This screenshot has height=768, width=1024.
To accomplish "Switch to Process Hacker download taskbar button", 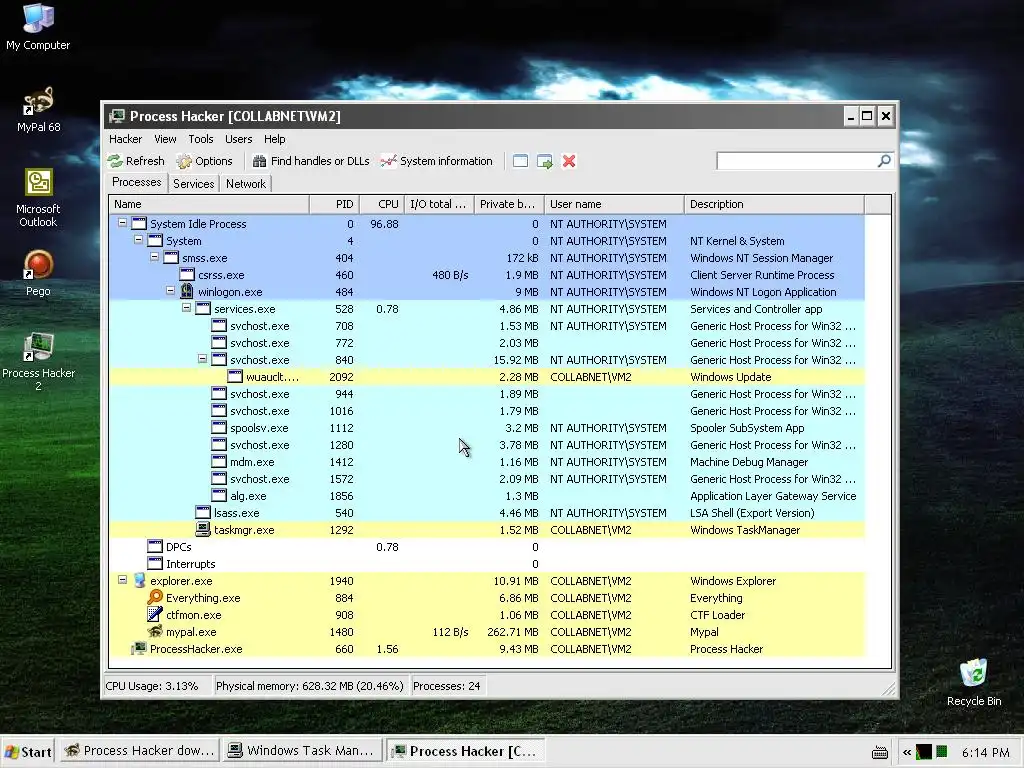I will pos(140,751).
